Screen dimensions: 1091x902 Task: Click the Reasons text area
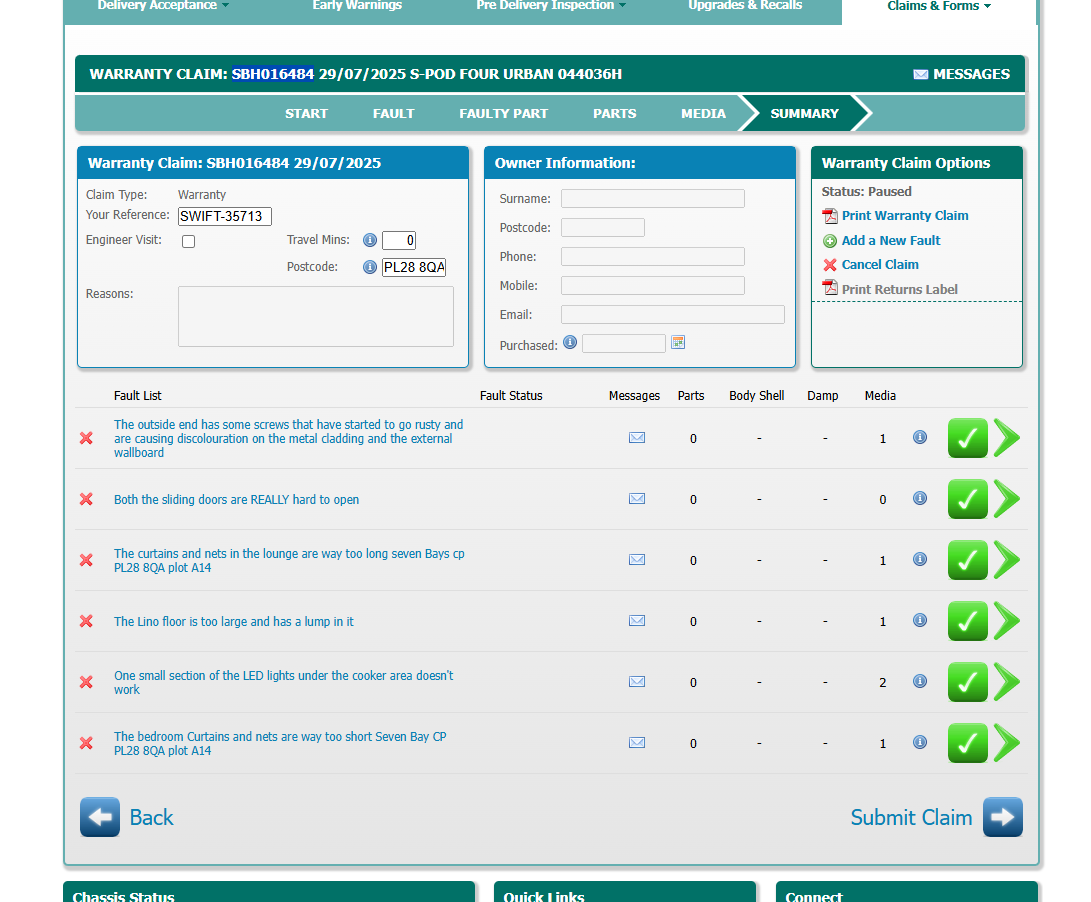(x=316, y=317)
